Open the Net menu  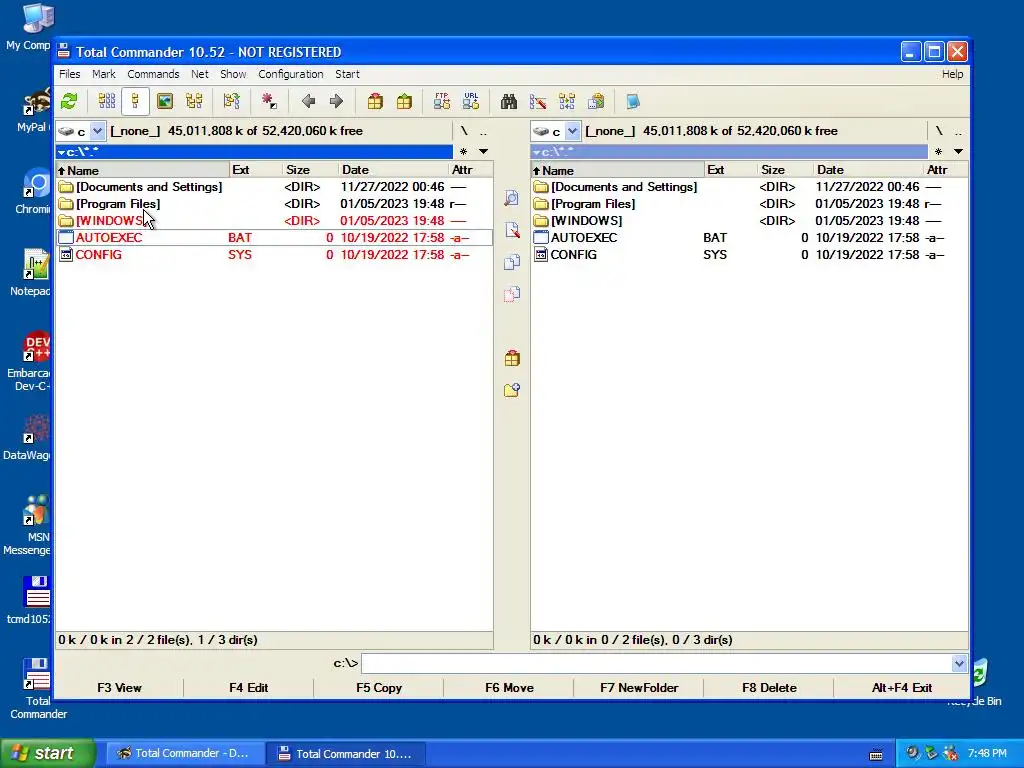[199, 74]
